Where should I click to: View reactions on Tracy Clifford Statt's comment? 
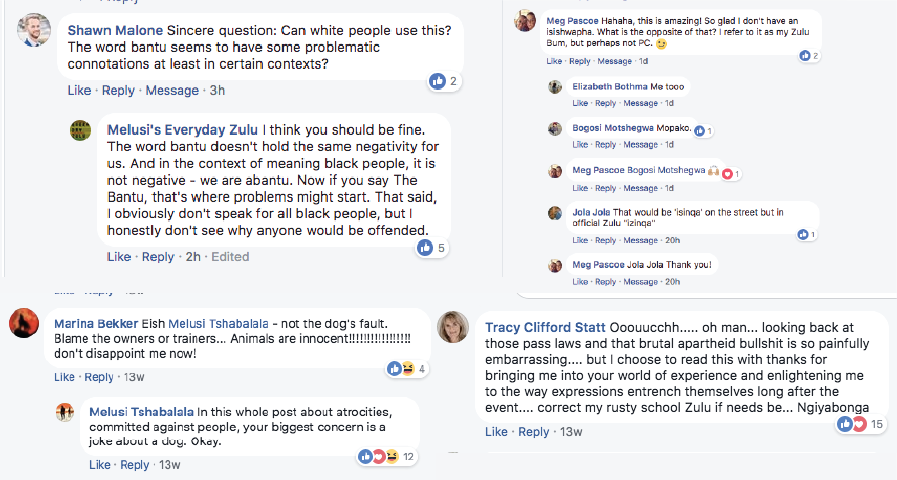coord(853,424)
